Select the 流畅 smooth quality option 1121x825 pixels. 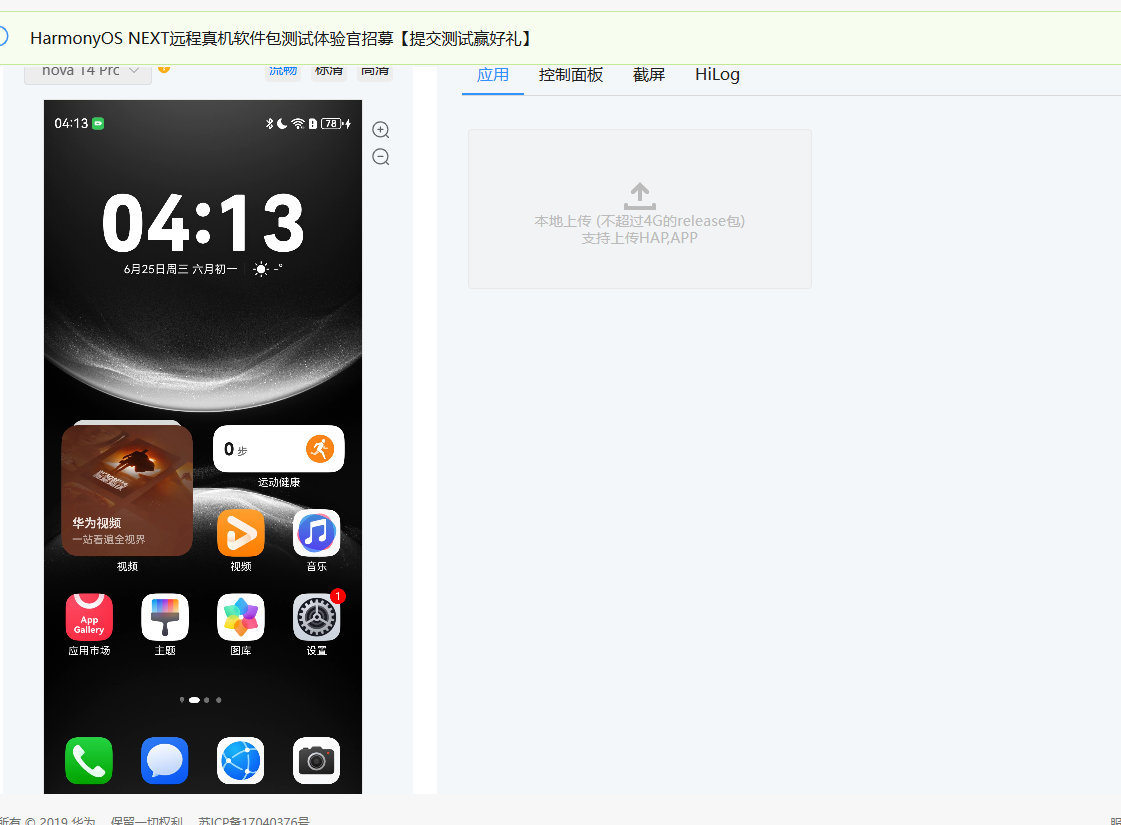click(x=282, y=71)
